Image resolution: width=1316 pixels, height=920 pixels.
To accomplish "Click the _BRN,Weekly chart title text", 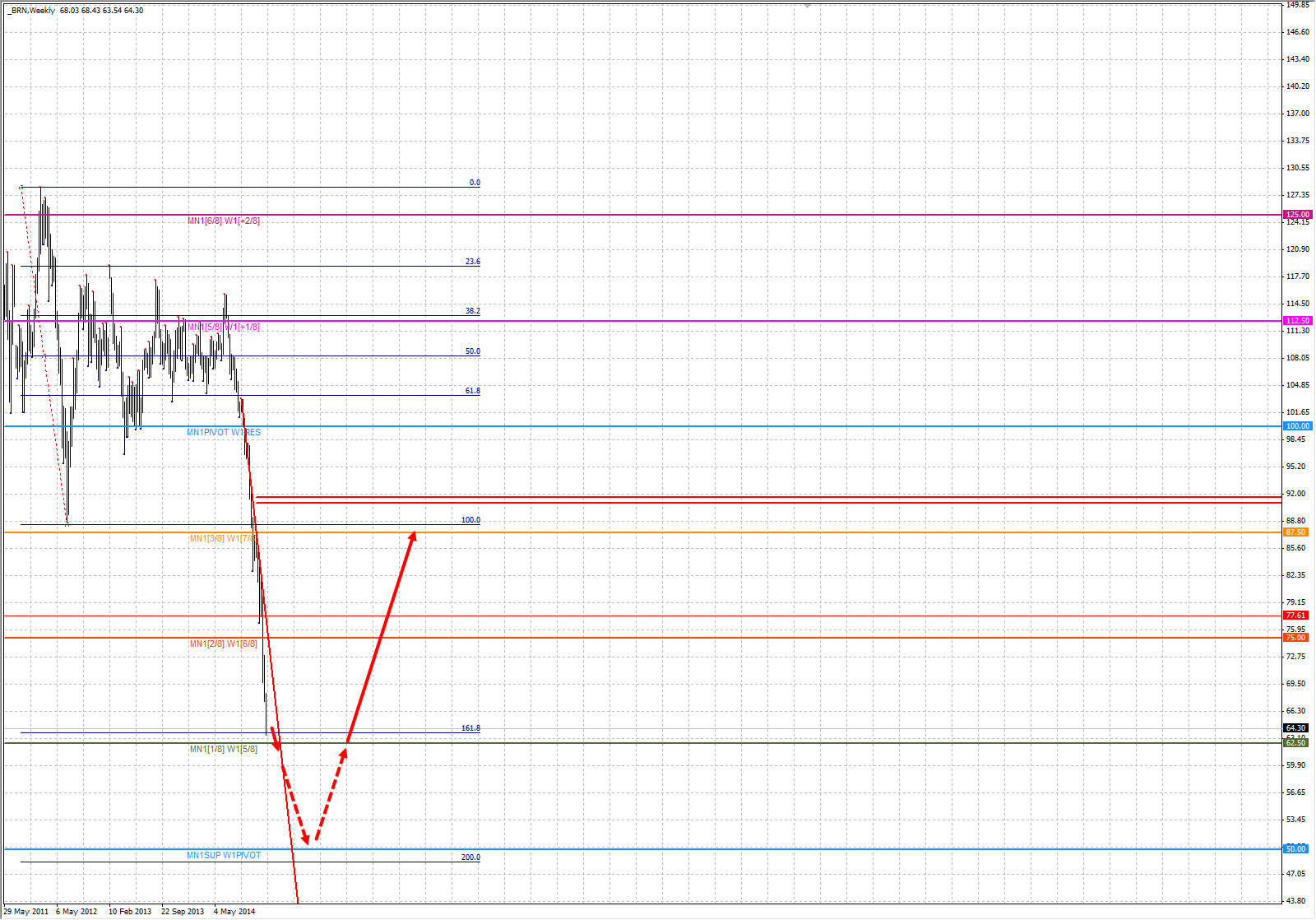I will pyautogui.click(x=31, y=11).
